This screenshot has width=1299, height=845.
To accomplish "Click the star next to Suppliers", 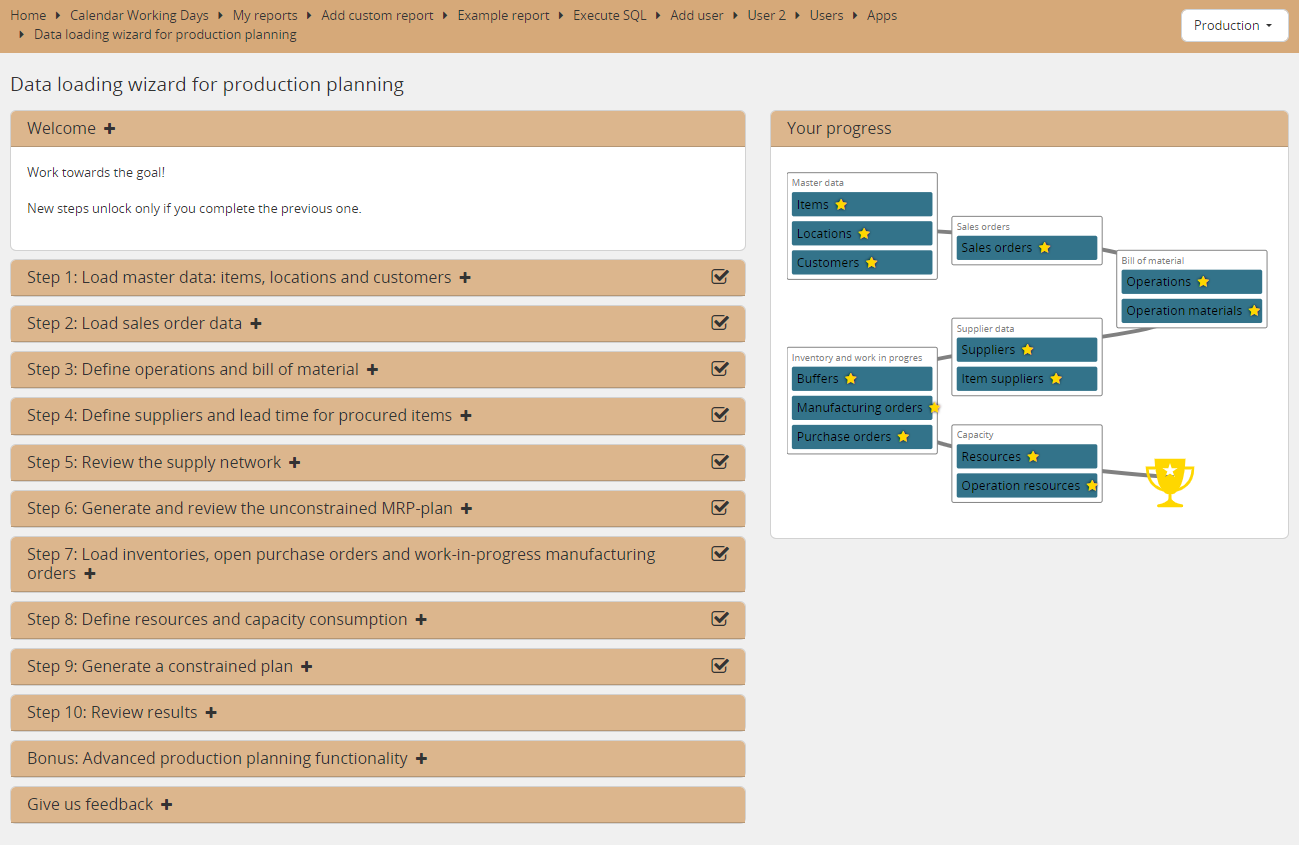I will [1027, 350].
